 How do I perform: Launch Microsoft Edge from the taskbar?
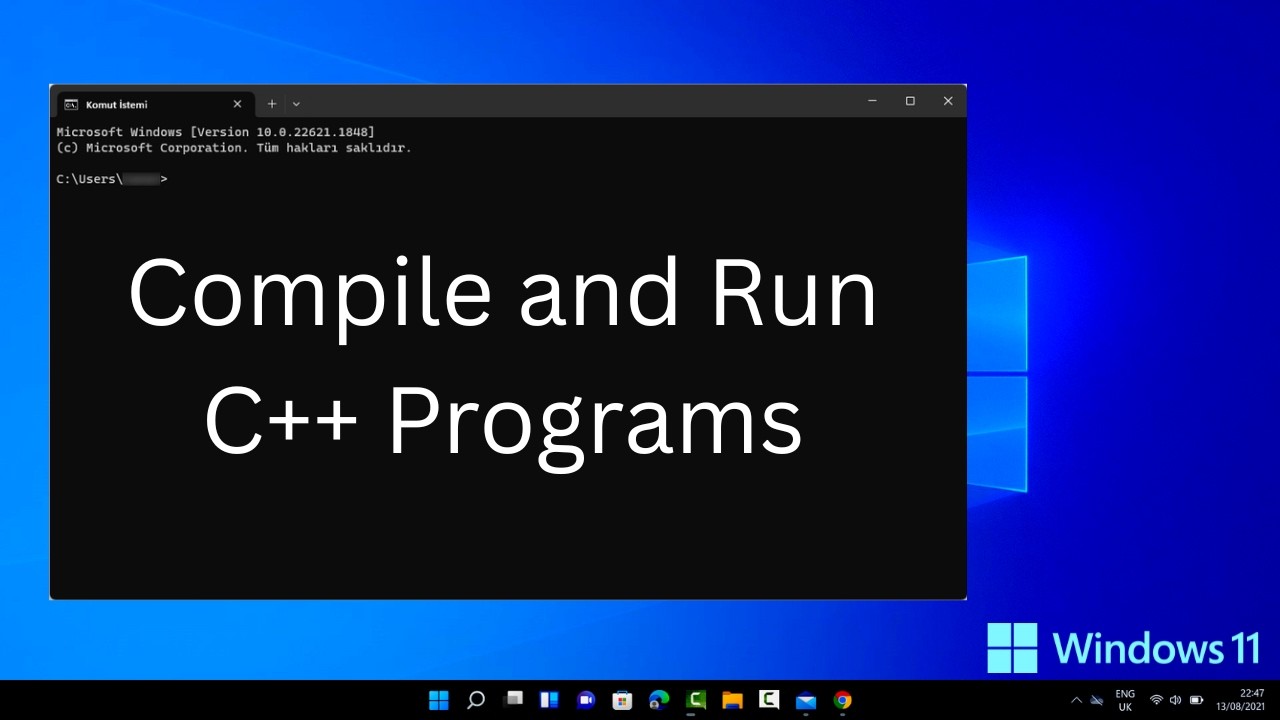(659, 700)
